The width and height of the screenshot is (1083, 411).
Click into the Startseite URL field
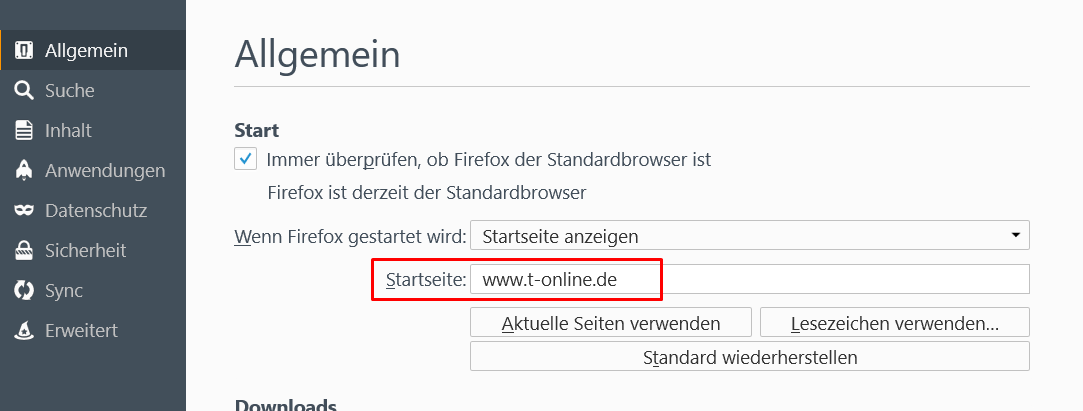(x=749, y=279)
